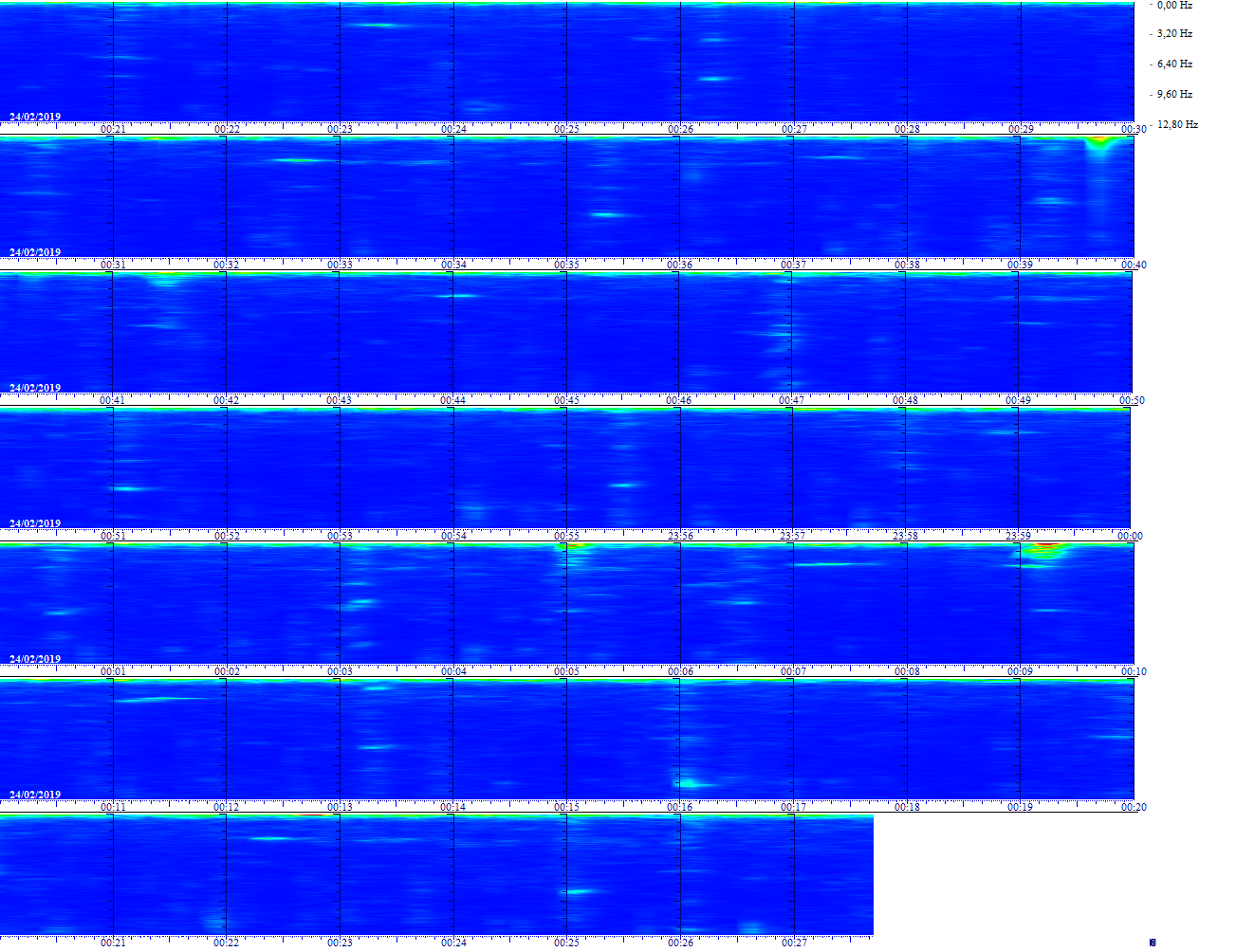Image resolution: width=1236 pixels, height=952 pixels.
Task: Click the 12,80 Hz frequency label
Action: (1177, 124)
